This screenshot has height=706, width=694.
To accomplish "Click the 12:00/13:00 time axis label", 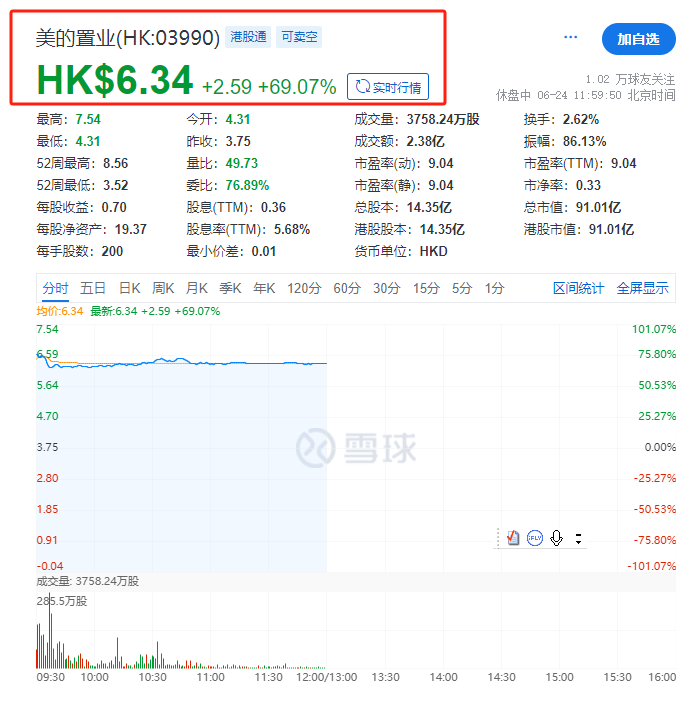I will 327,677.
